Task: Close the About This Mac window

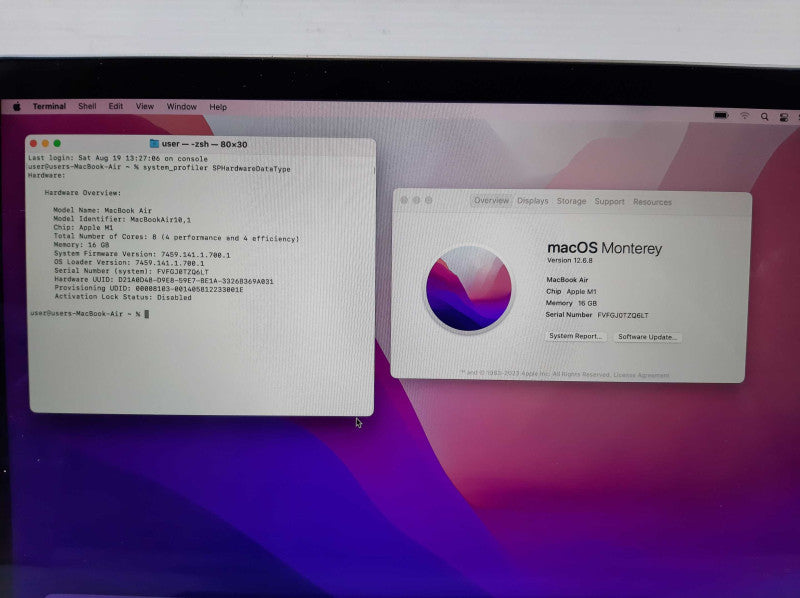Action: click(x=404, y=200)
